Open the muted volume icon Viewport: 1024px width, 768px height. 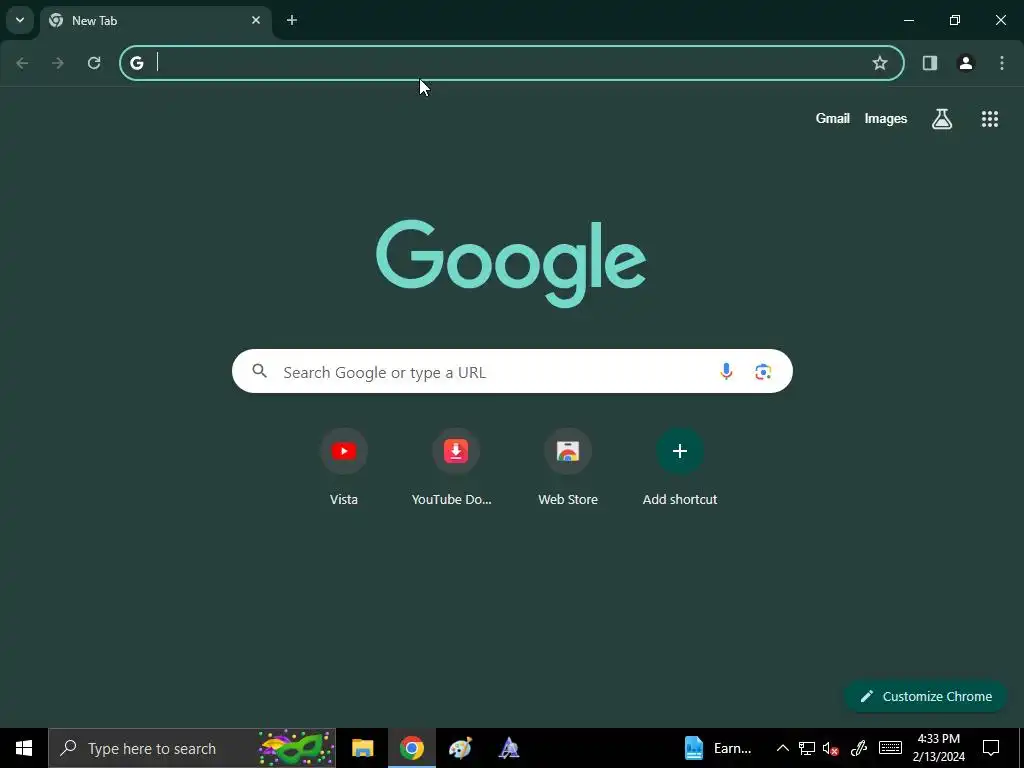tap(831, 748)
